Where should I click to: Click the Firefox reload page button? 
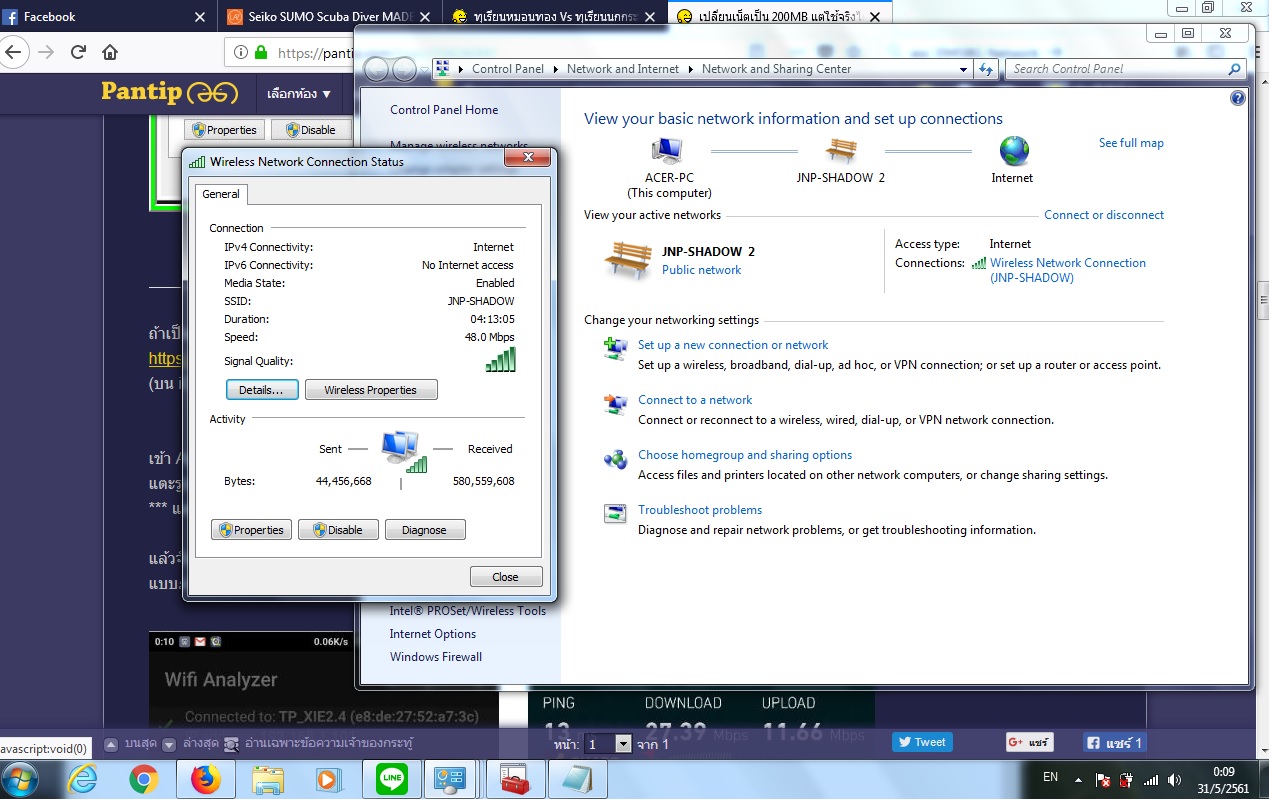(x=78, y=53)
